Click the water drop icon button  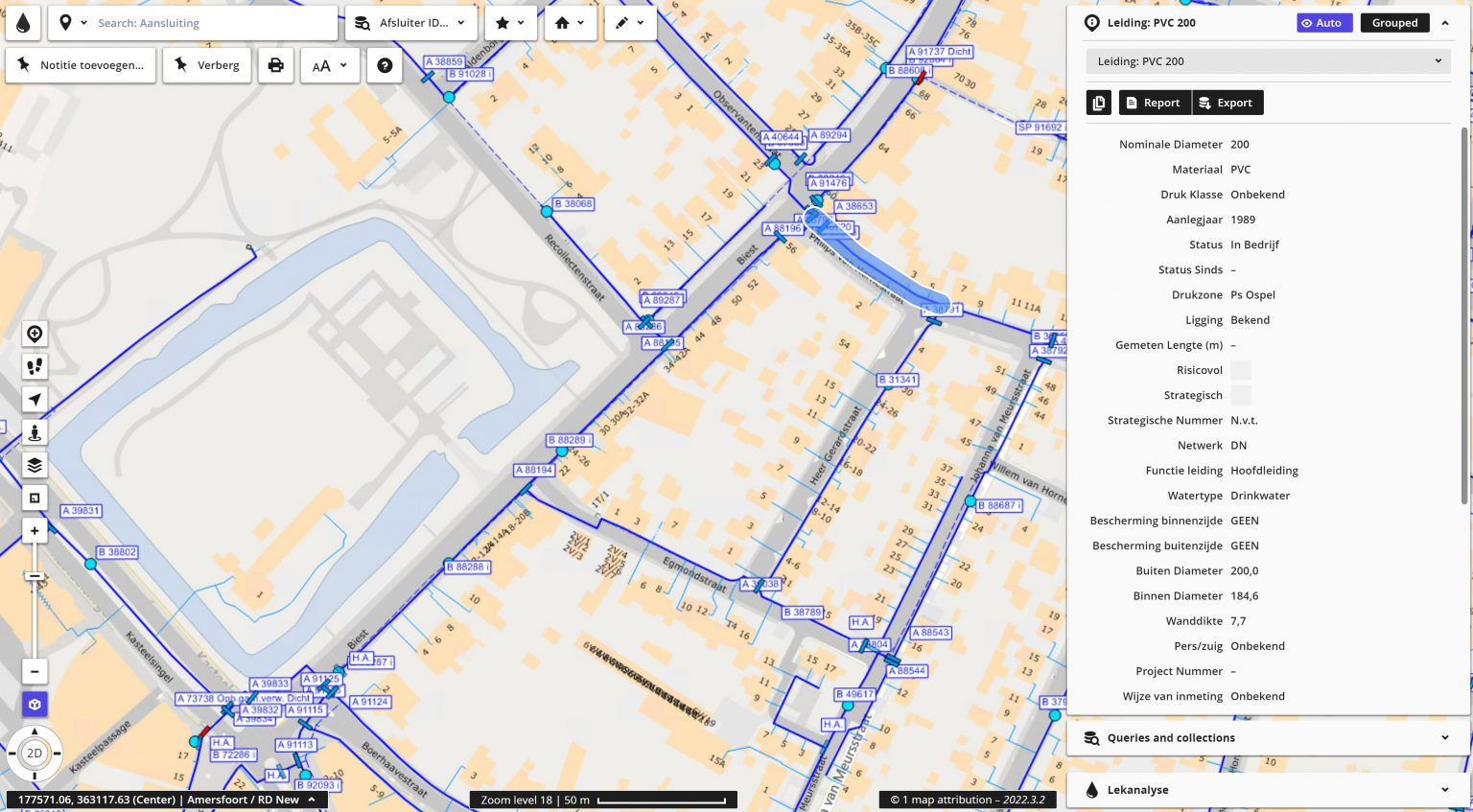click(23, 23)
